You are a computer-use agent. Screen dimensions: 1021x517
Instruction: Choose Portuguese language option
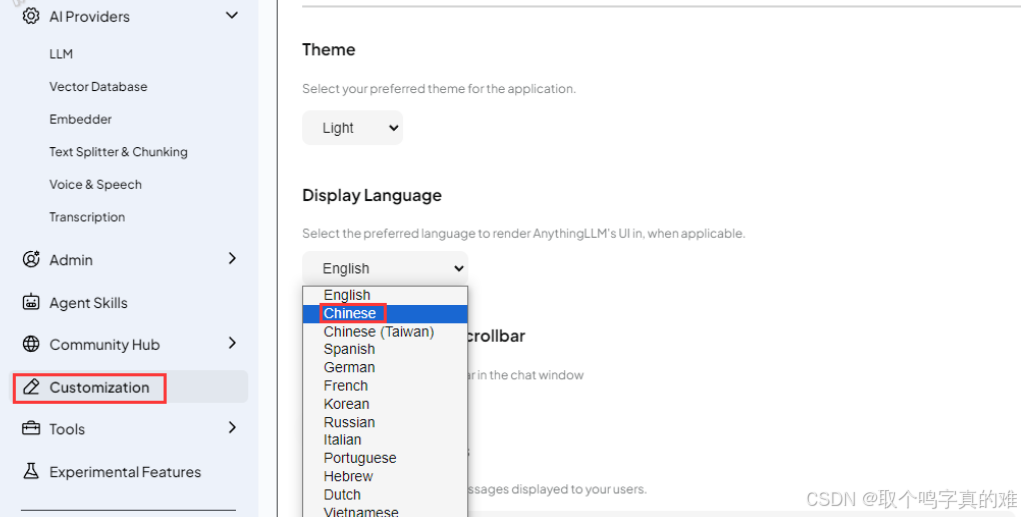tap(385, 458)
